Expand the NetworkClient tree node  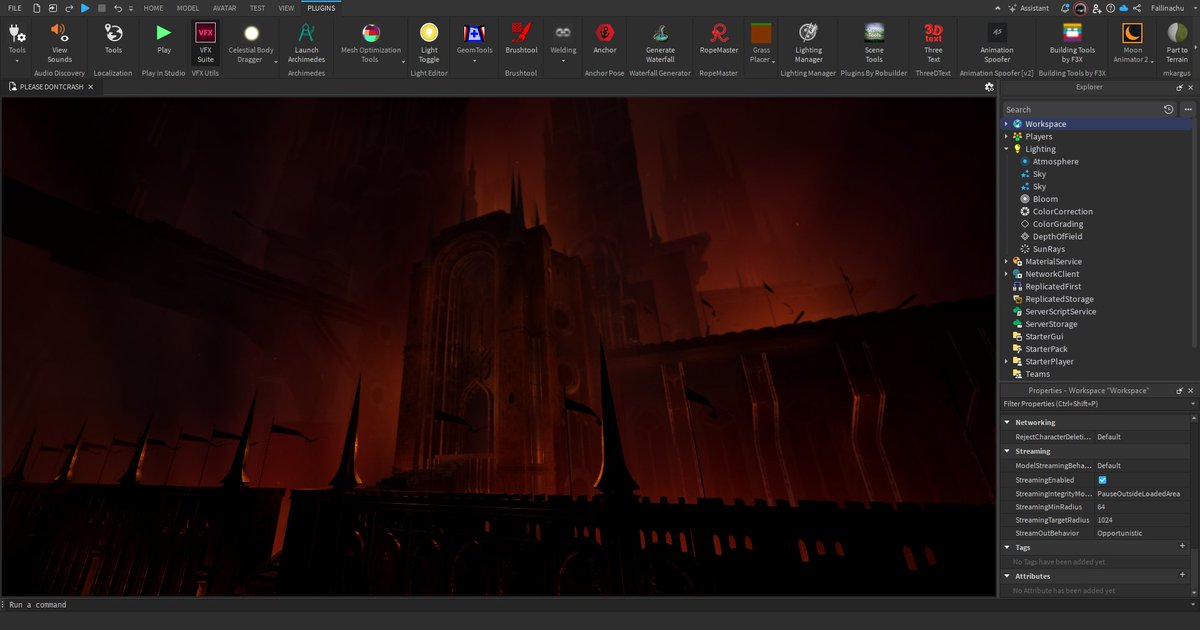pos(1006,274)
